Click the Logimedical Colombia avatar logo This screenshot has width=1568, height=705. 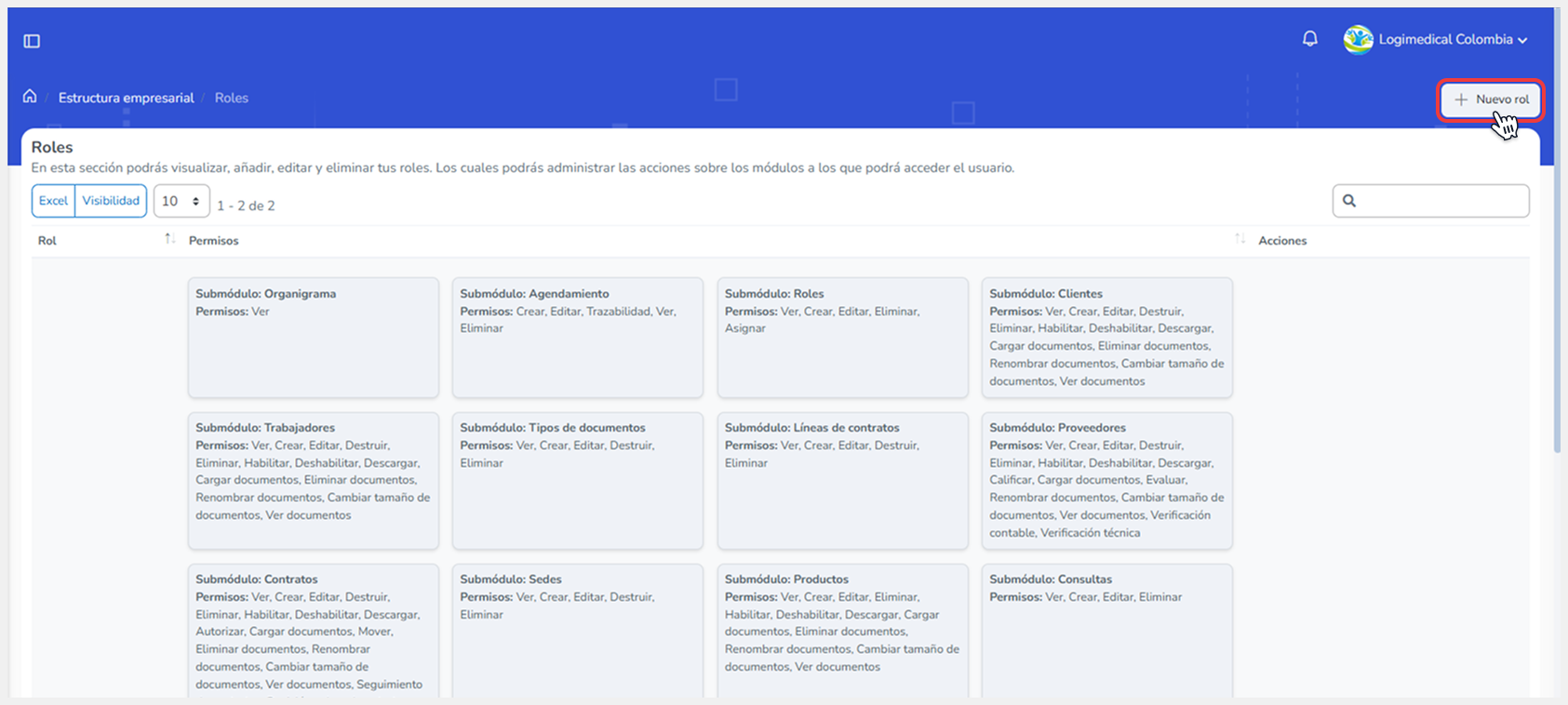click(x=1358, y=40)
